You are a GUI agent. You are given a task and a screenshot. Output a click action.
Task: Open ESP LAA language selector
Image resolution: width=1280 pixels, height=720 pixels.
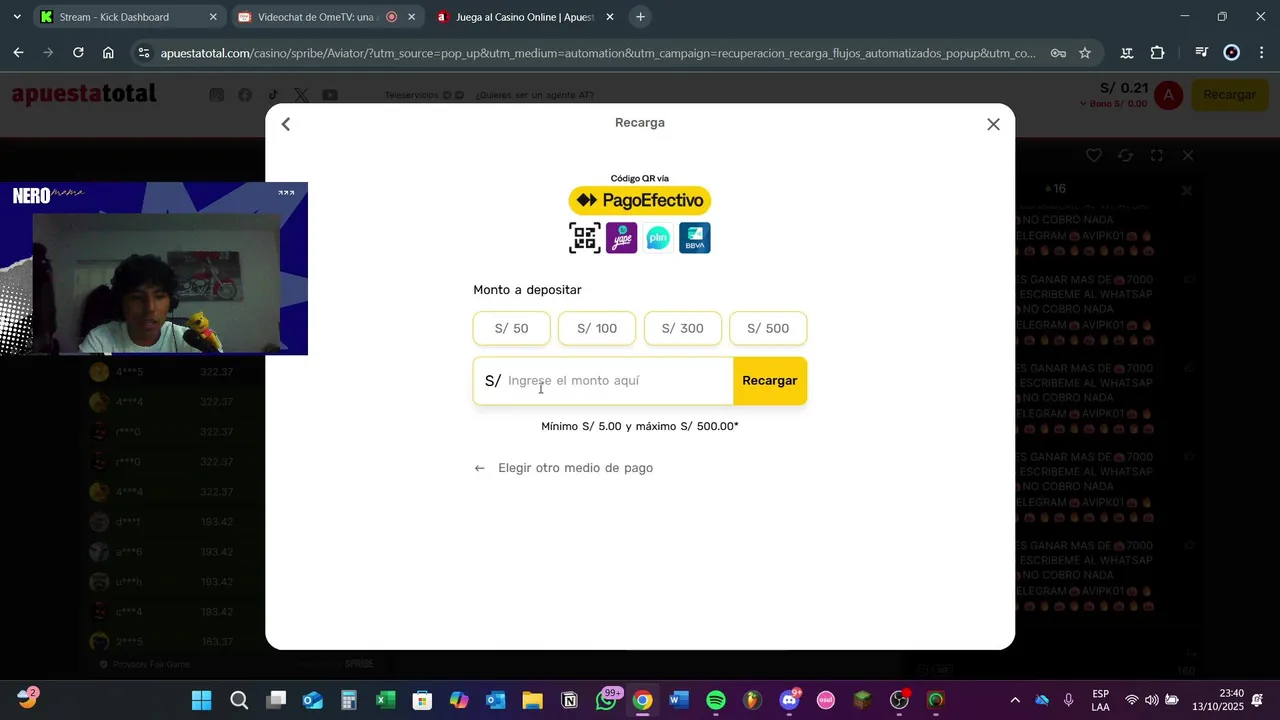point(1100,700)
